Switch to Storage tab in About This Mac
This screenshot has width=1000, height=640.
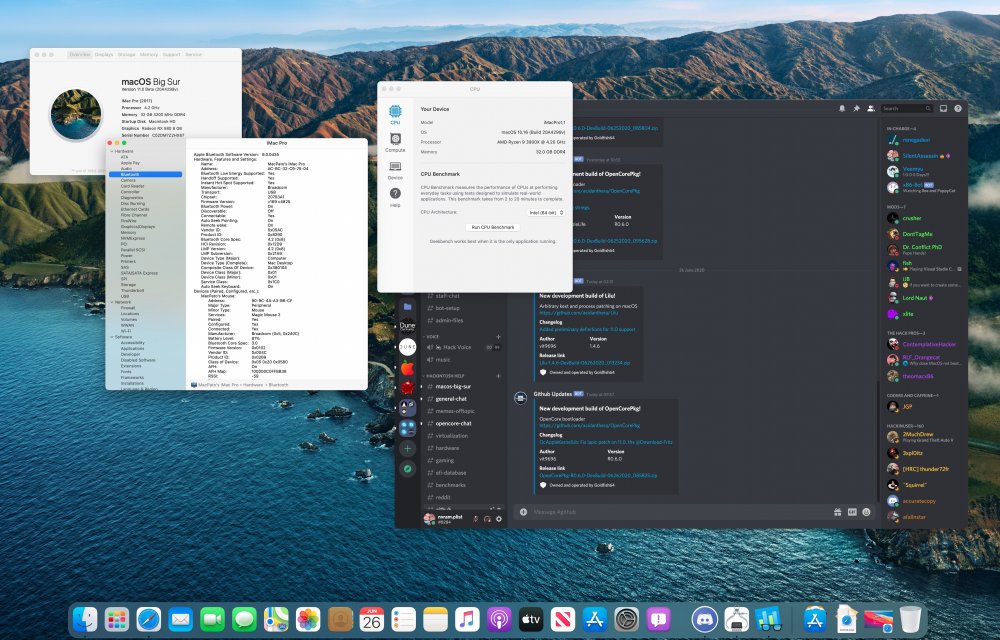126,55
